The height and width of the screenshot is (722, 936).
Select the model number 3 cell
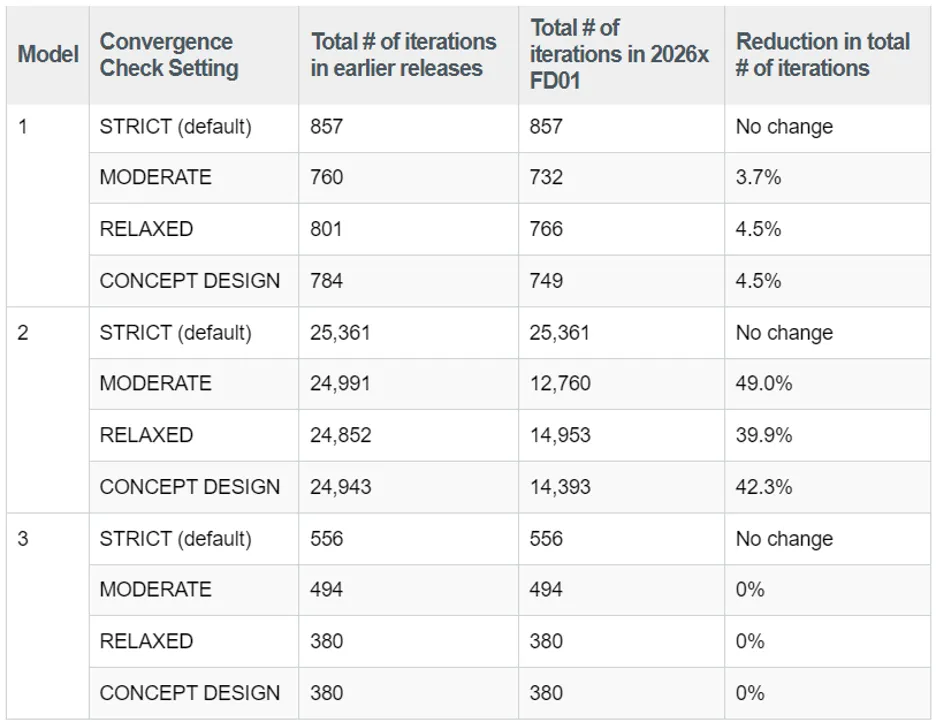23,539
